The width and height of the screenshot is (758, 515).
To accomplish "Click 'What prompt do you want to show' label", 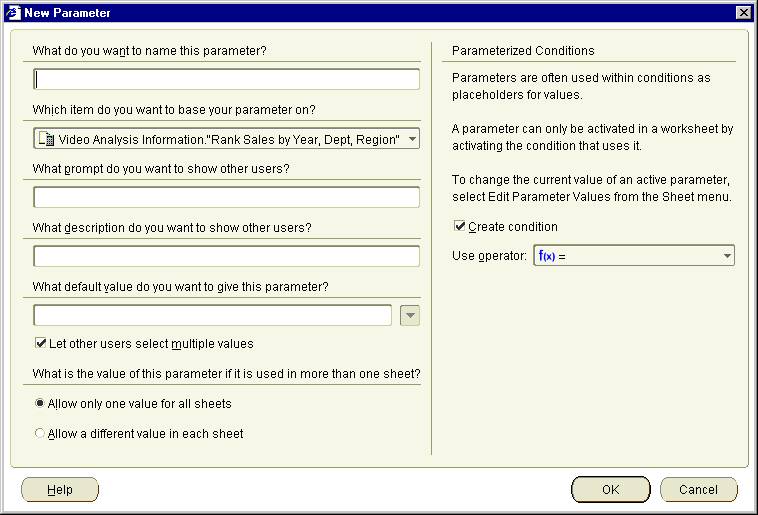I will [161, 169].
